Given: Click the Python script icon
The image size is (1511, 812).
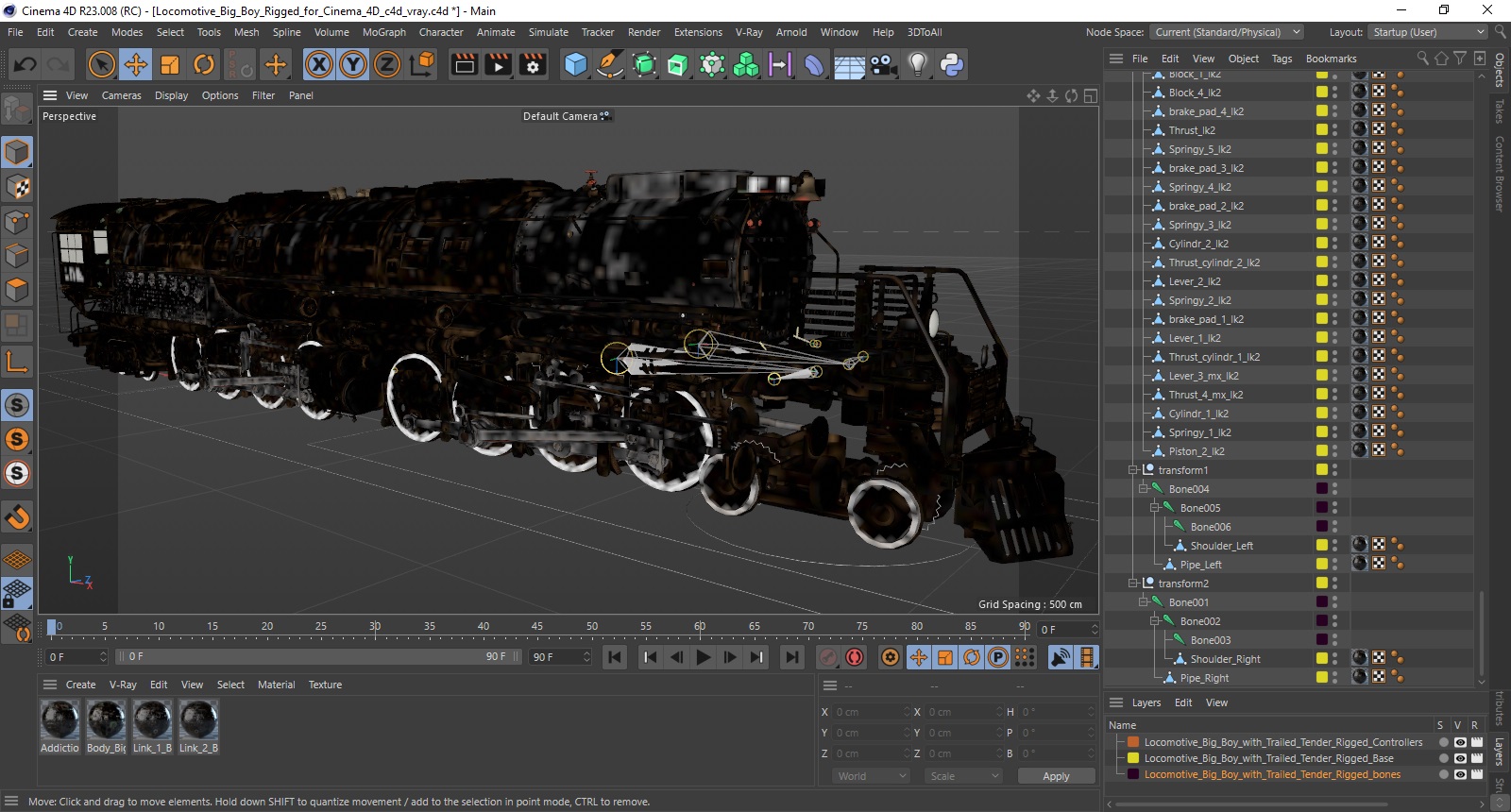Looking at the screenshot, I should [x=951, y=64].
